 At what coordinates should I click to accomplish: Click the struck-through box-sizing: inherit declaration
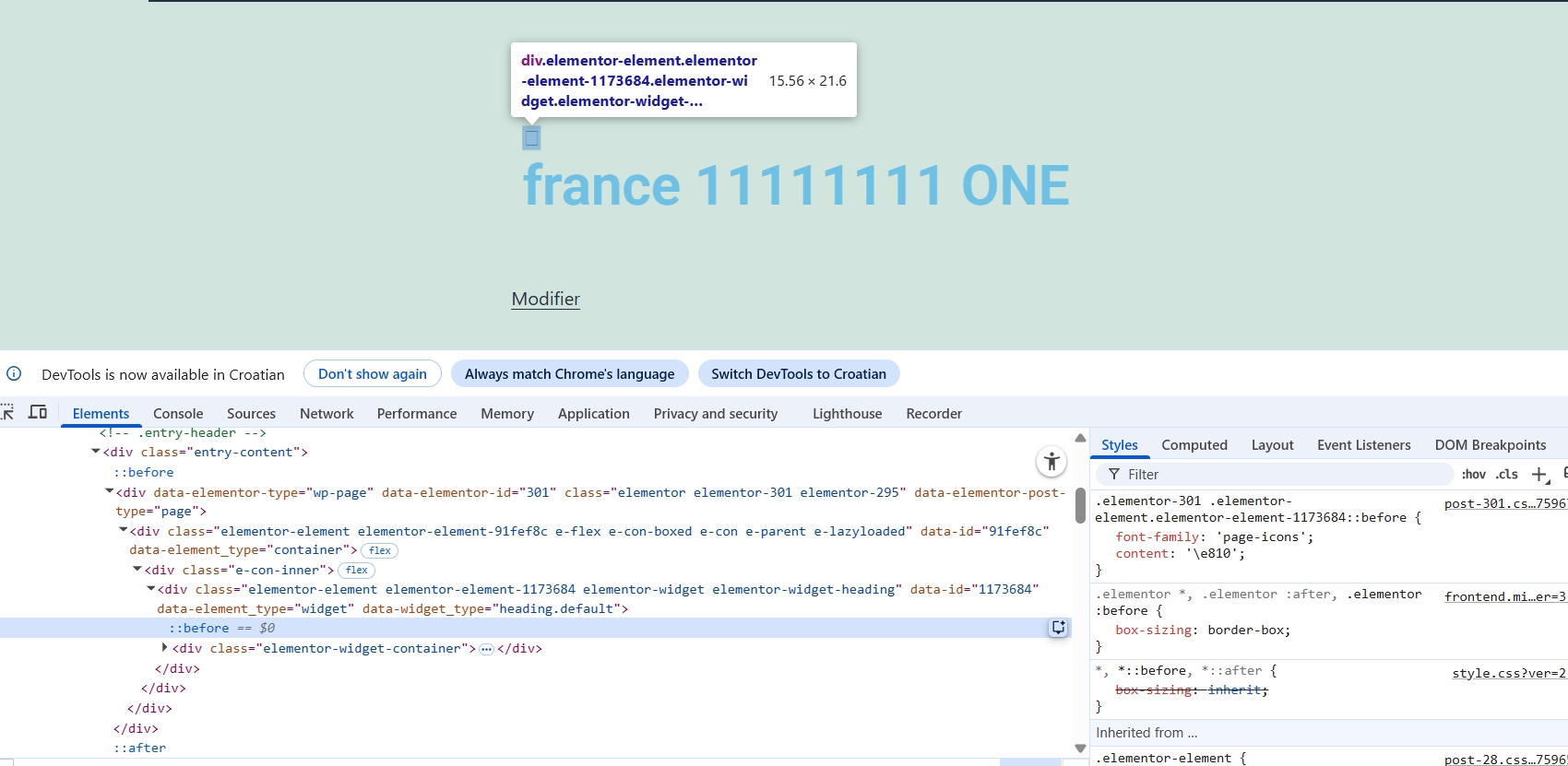click(x=1192, y=689)
